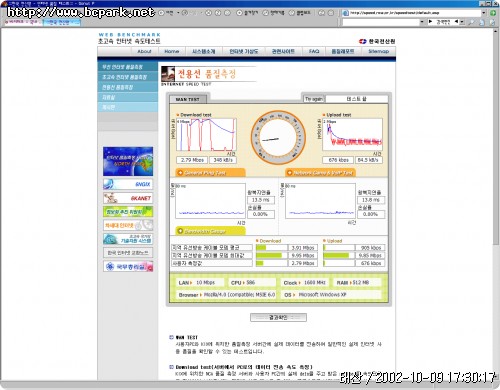
Task: Open the About menu item
Action: click(144, 51)
